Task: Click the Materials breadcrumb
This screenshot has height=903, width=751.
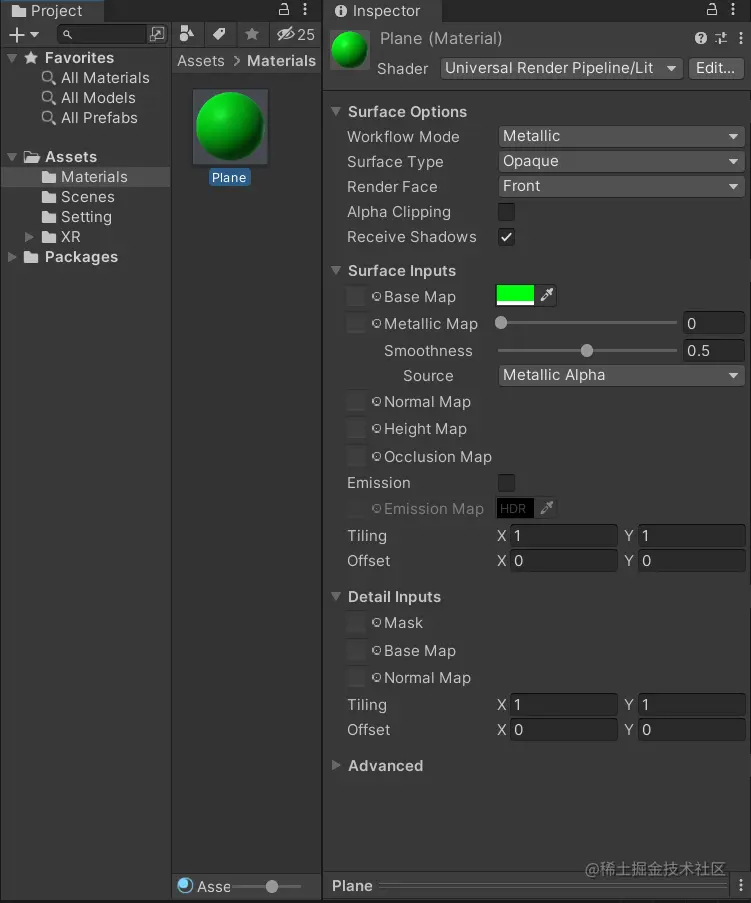Action: click(282, 61)
